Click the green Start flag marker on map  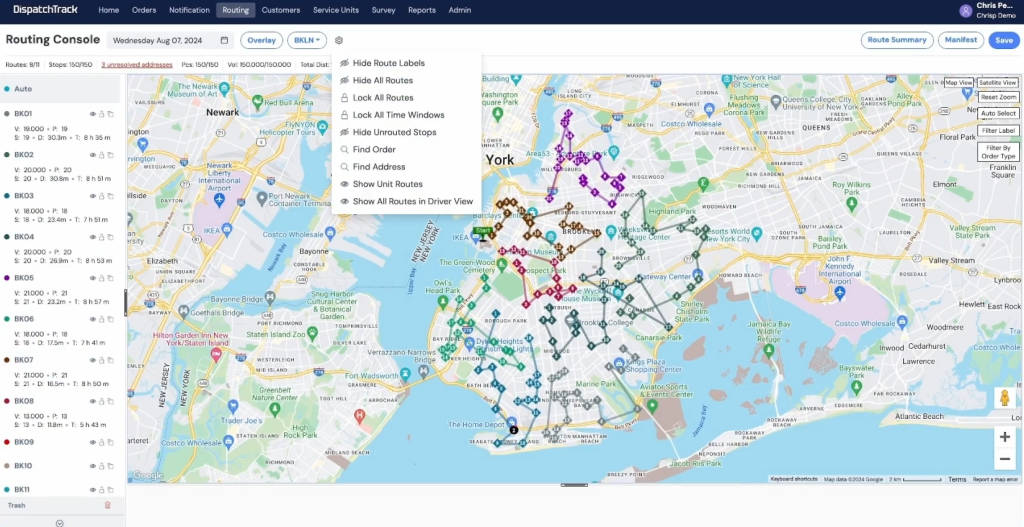[x=483, y=231]
